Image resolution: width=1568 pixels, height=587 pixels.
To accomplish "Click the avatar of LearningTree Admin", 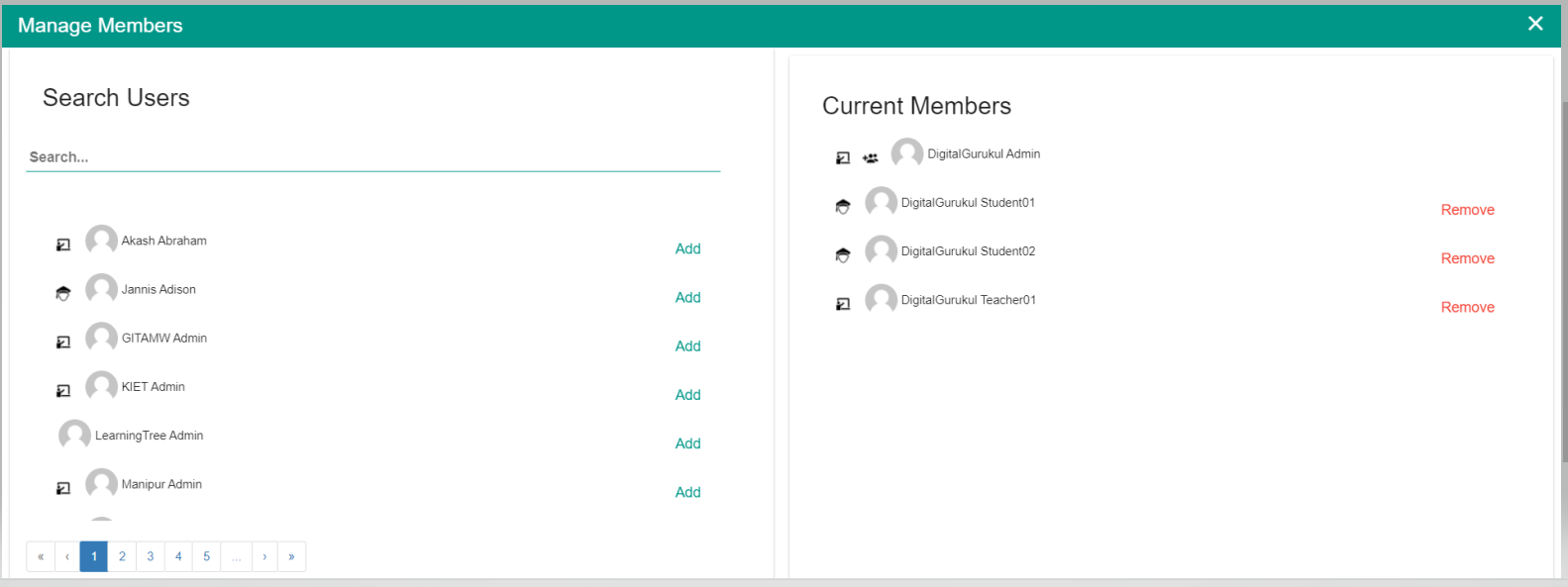I will (x=74, y=435).
